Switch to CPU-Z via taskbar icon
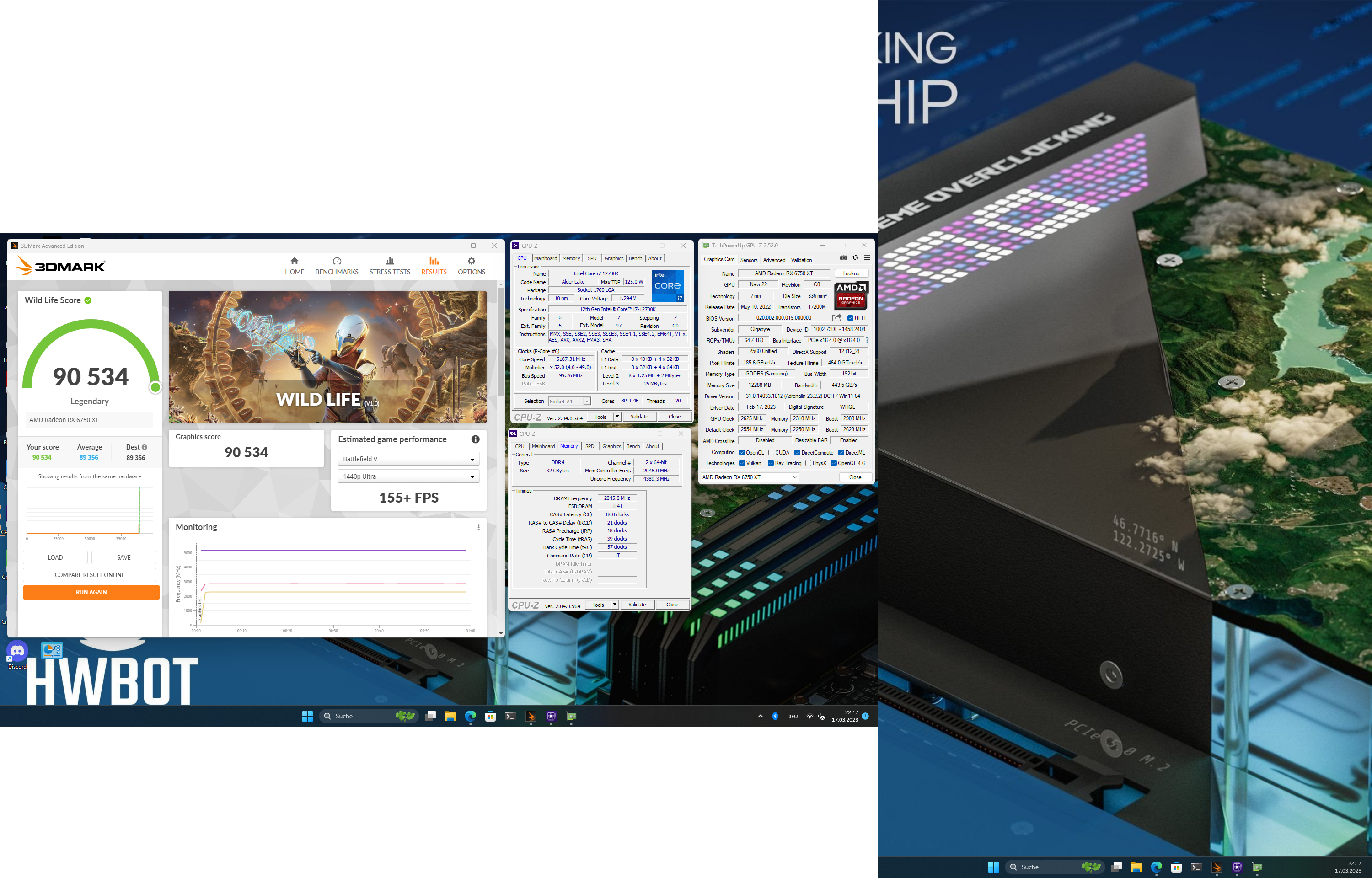The image size is (1372, 878). point(551,716)
